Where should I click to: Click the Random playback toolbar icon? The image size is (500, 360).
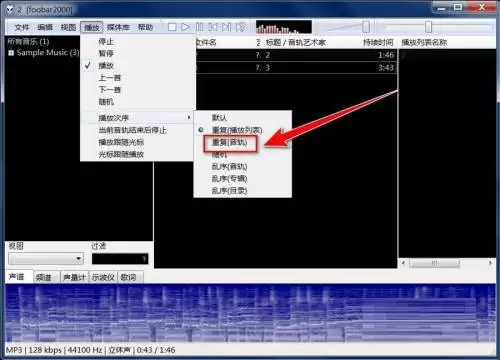tap(241, 27)
